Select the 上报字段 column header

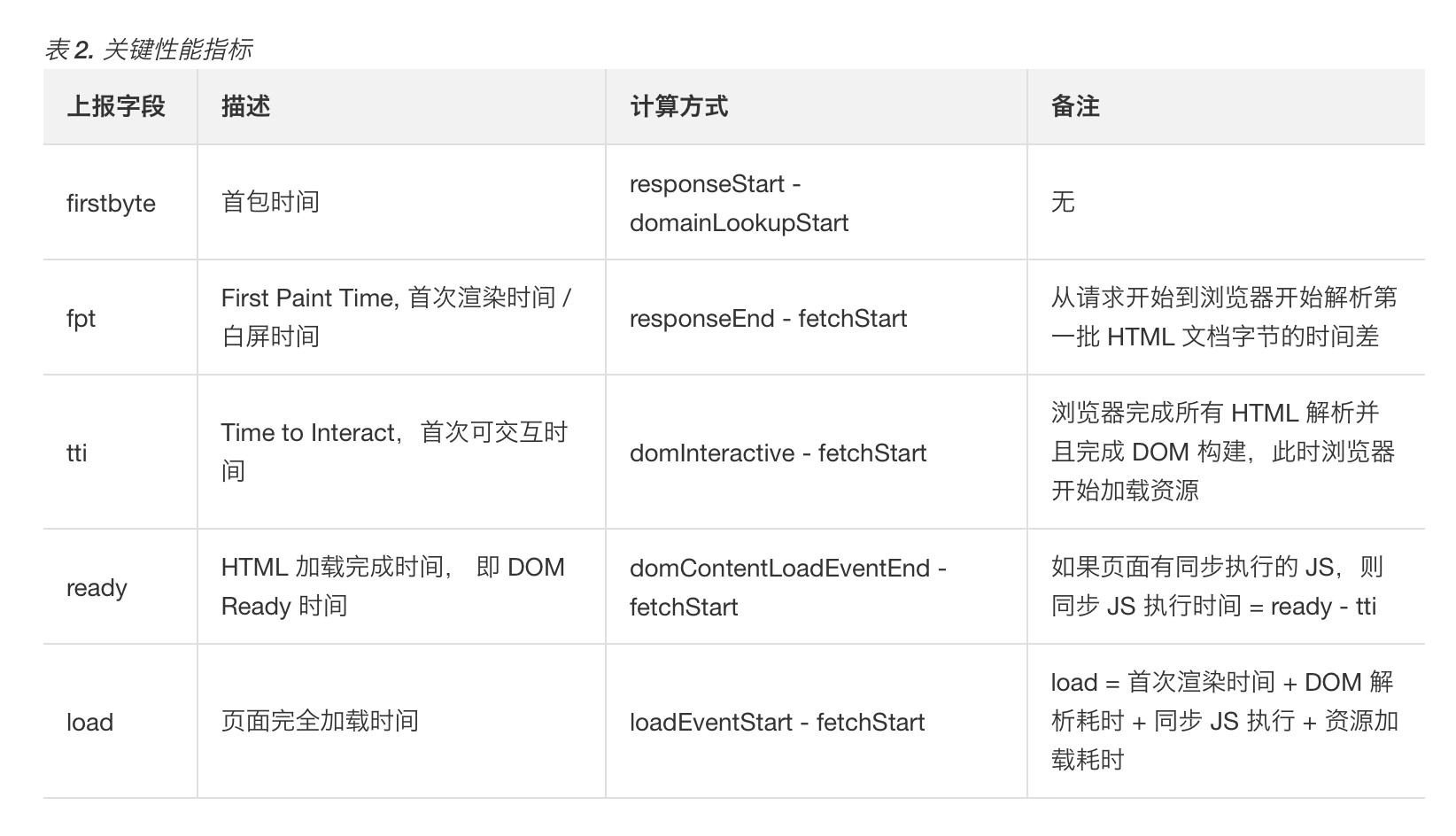click(x=116, y=106)
